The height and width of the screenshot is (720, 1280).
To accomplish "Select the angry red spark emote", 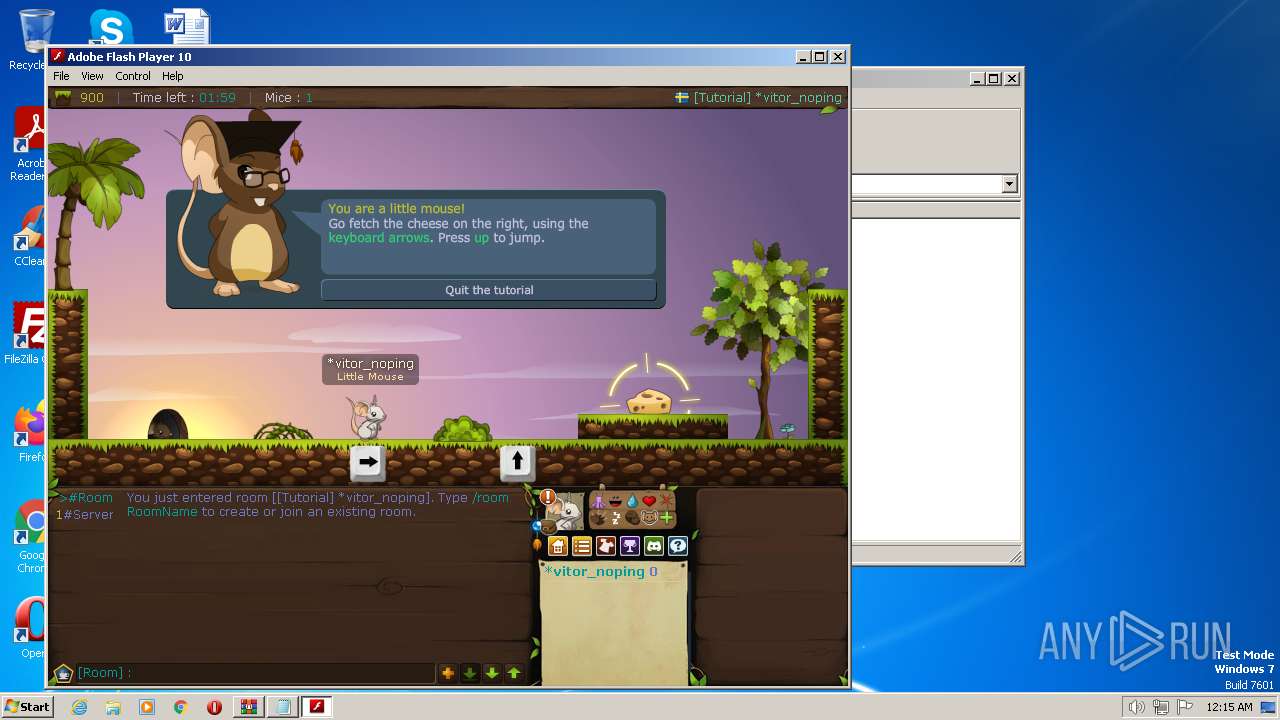I will pyautogui.click(x=666, y=501).
